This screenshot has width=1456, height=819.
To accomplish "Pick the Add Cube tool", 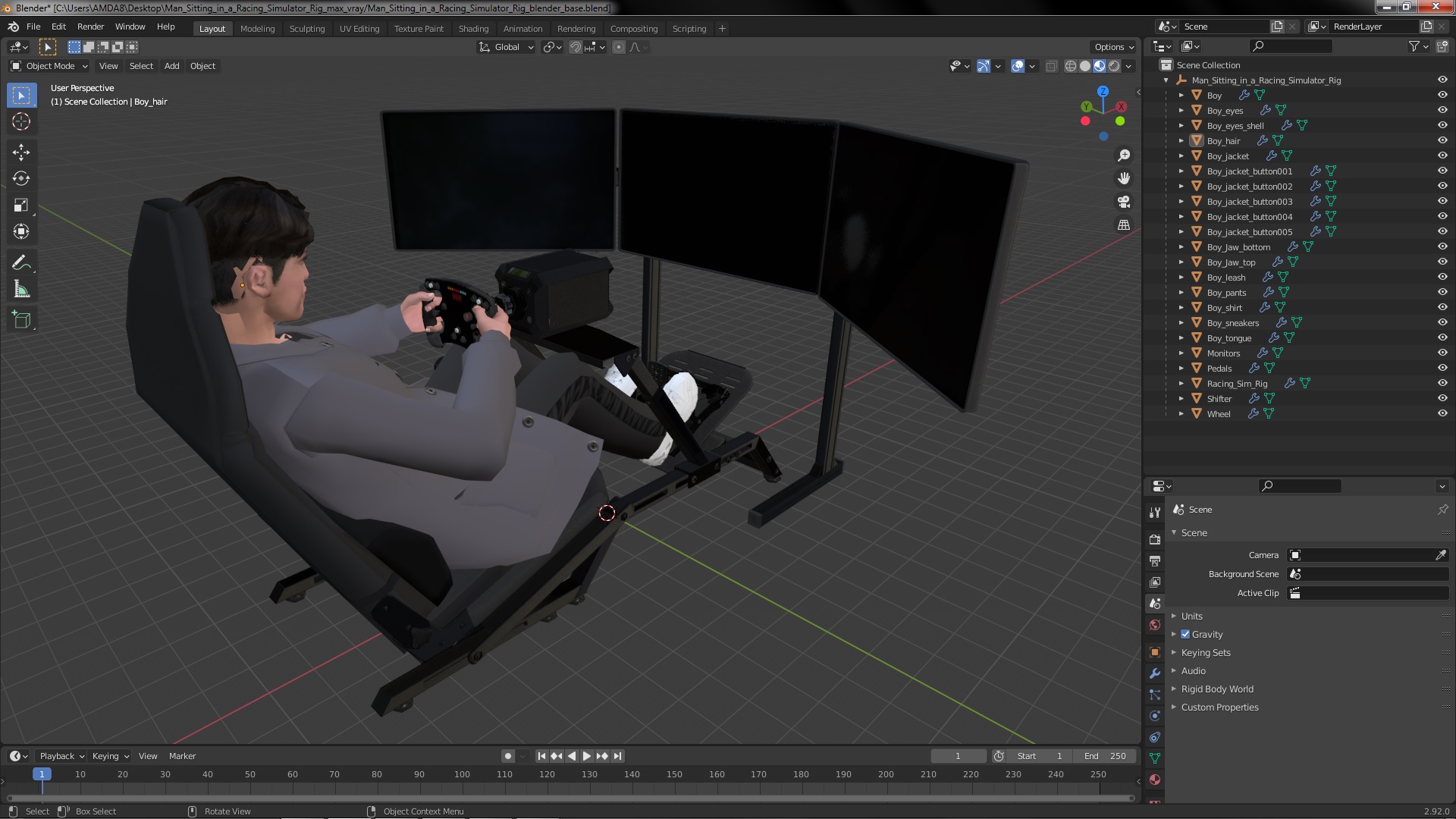I will [21, 320].
